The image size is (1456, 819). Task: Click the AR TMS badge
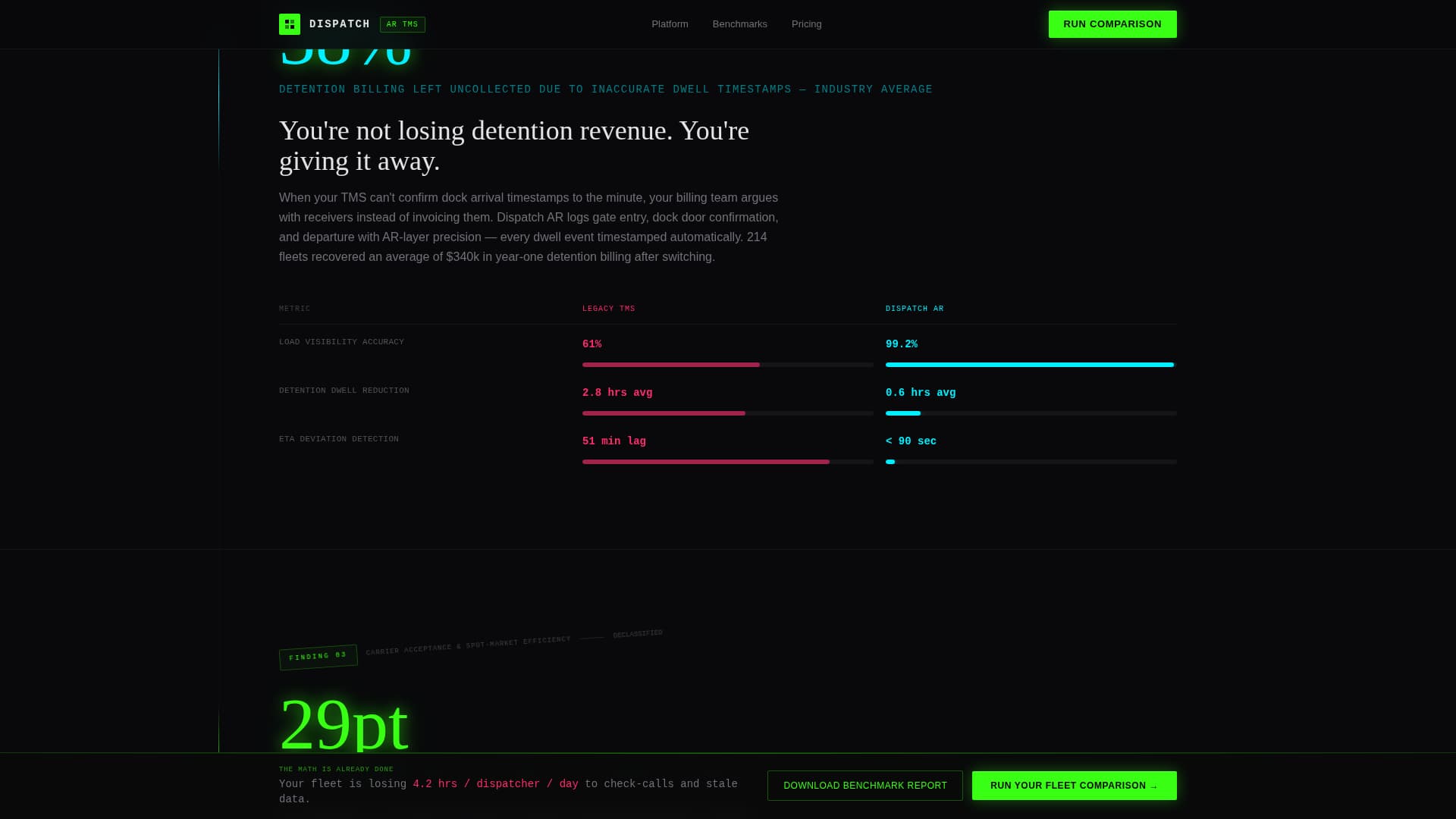coord(403,24)
